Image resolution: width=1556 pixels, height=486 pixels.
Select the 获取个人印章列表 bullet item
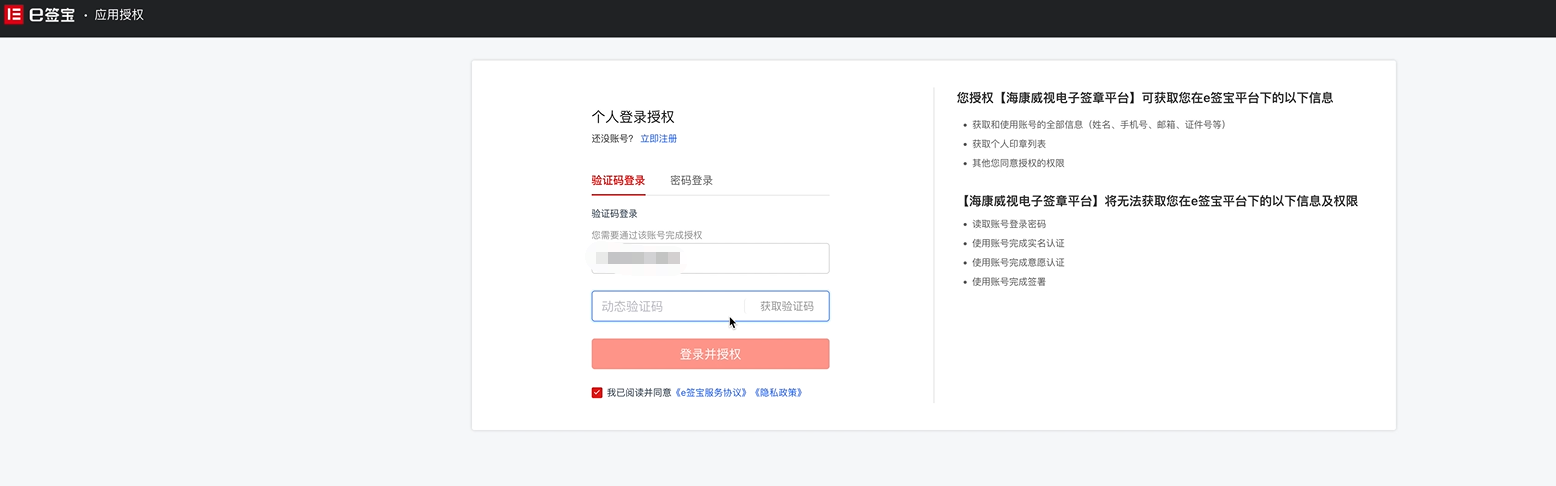(x=1008, y=144)
